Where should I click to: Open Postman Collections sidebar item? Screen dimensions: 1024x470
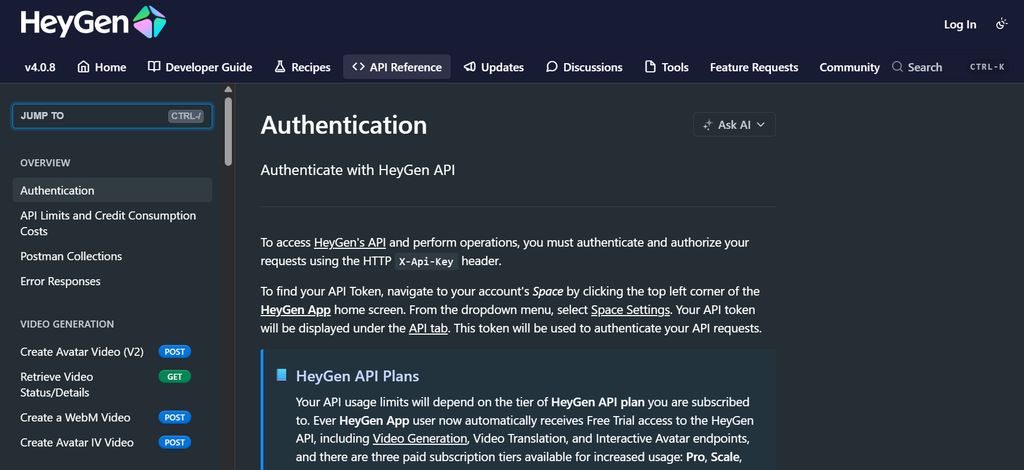pos(112,257)
